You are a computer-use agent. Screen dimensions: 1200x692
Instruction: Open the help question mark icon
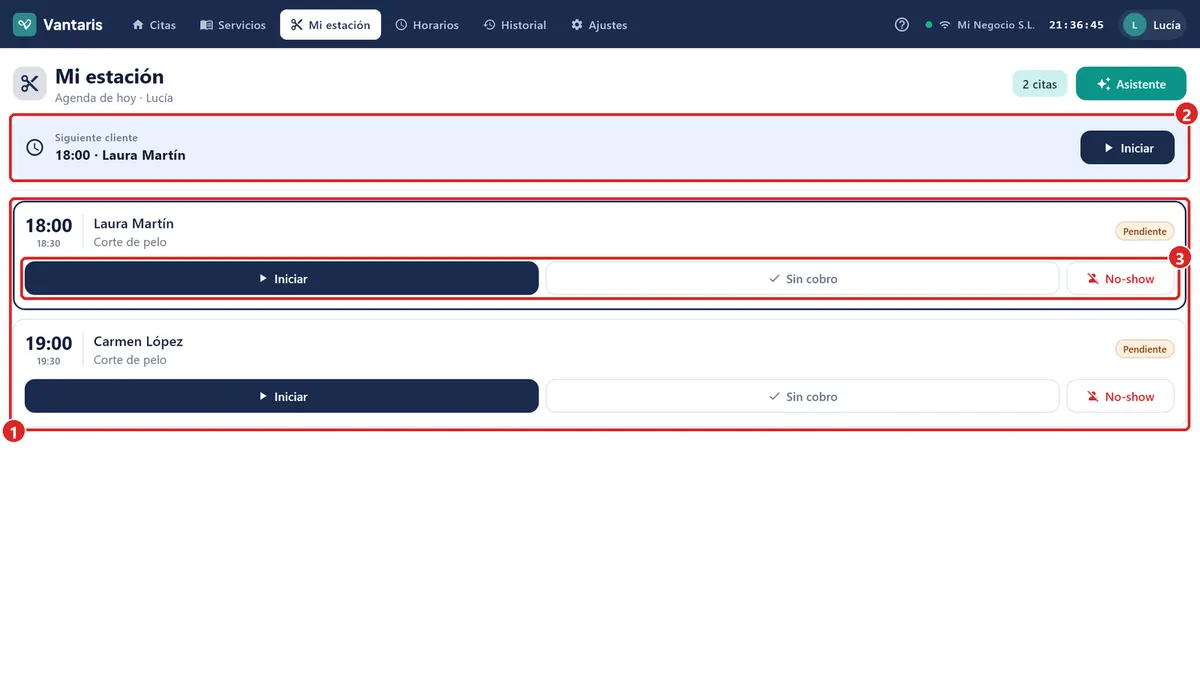(x=902, y=25)
